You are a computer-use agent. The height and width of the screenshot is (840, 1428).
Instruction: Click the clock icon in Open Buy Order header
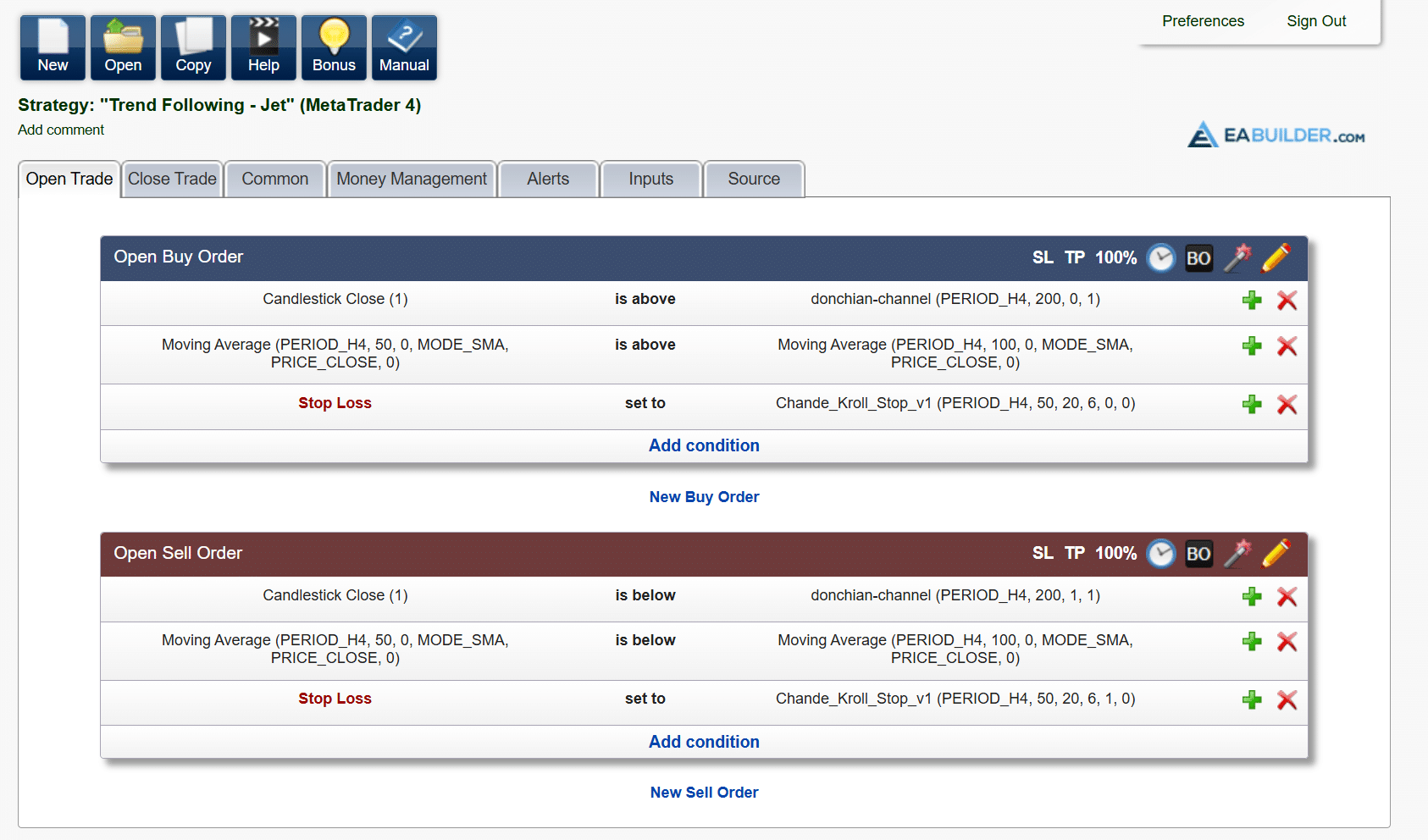pos(1160,258)
